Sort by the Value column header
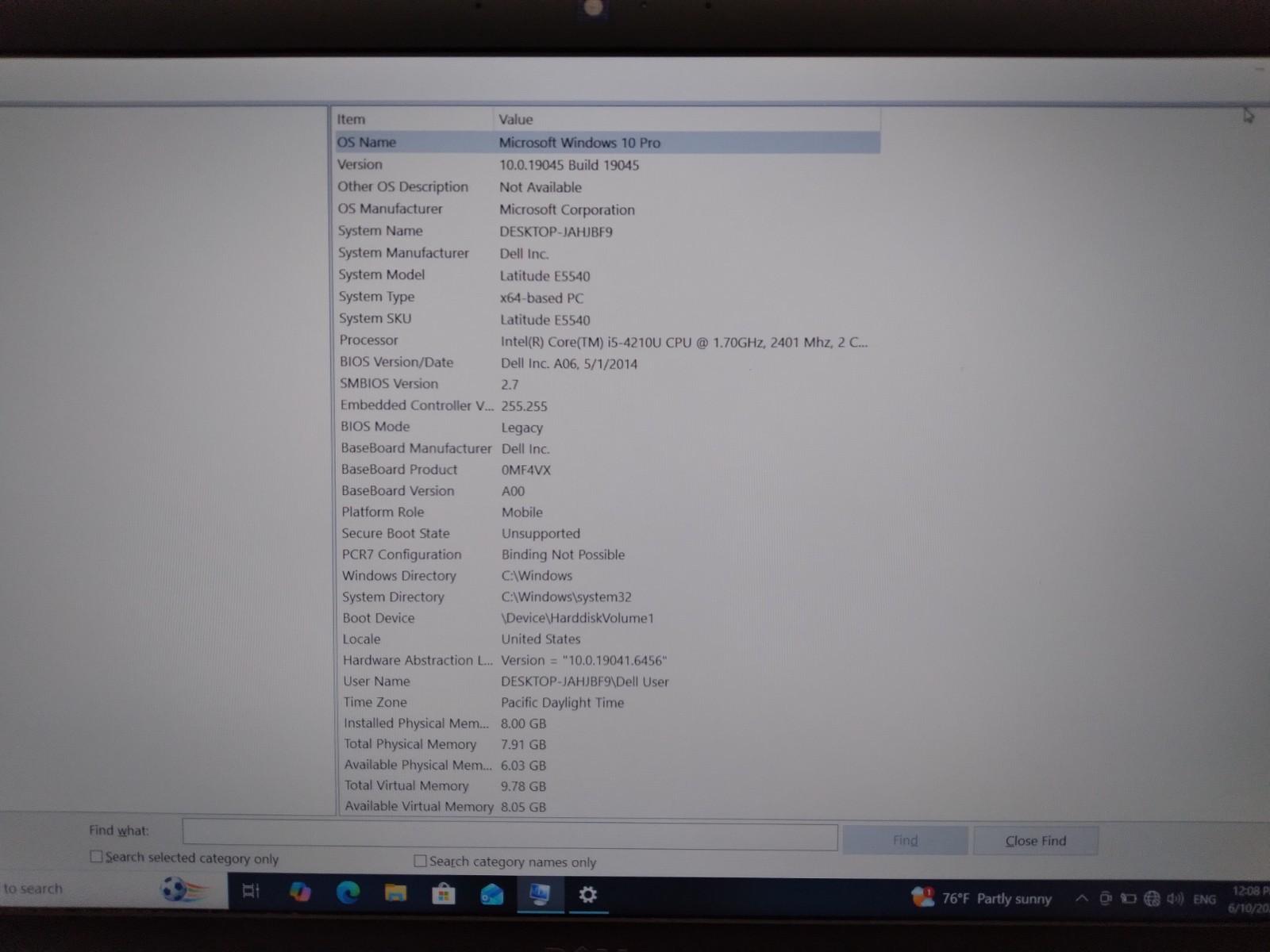 (x=687, y=120)
